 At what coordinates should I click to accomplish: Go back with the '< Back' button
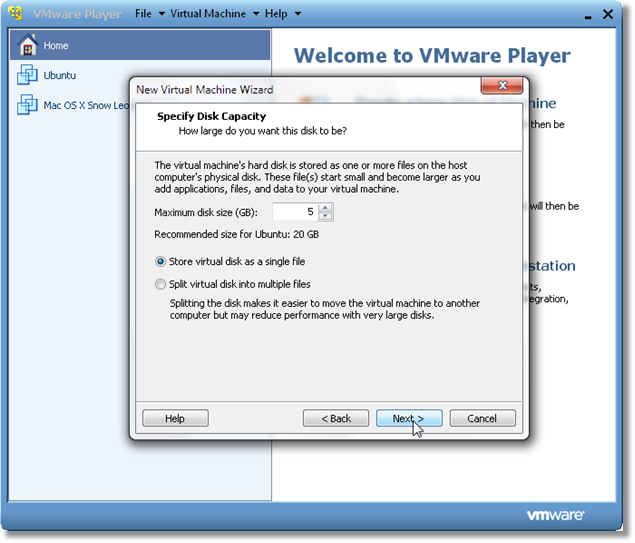point(336,418)
